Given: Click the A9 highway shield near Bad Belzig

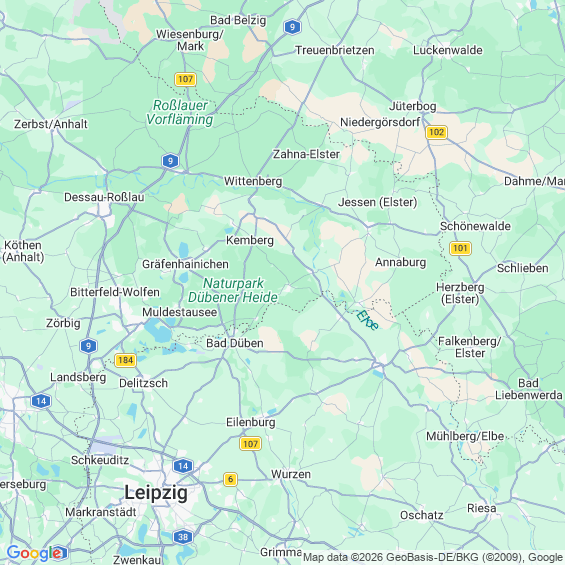Looking at the screenshot, I should 292,27.
